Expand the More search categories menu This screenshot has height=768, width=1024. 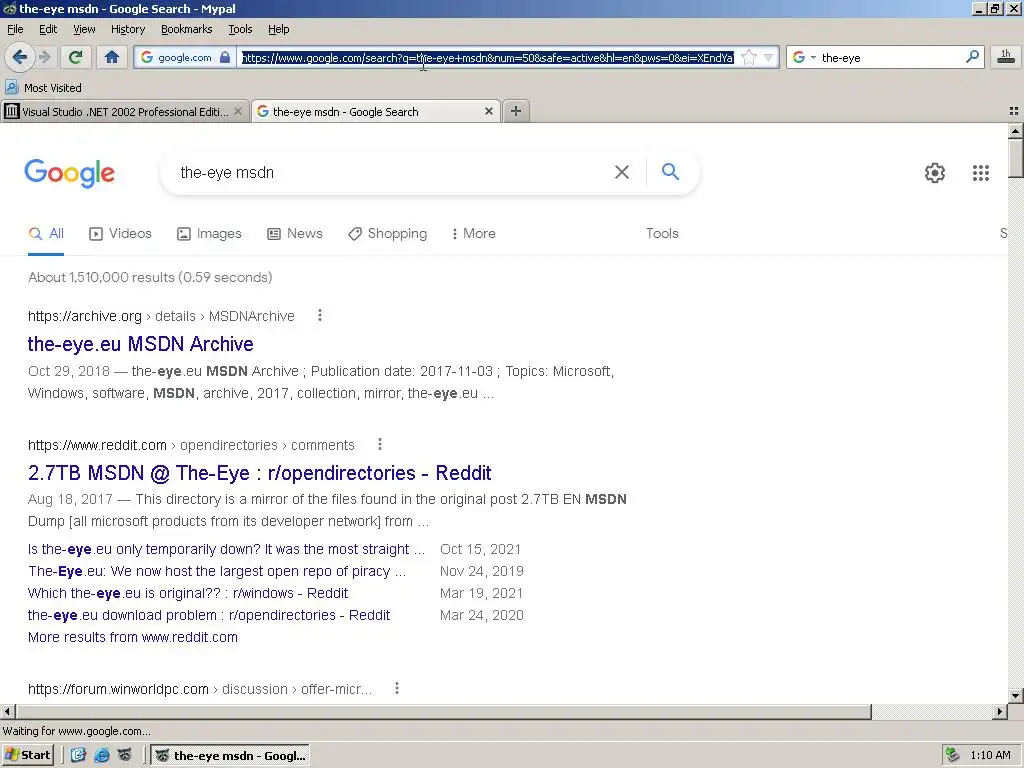tap(473, 234)
